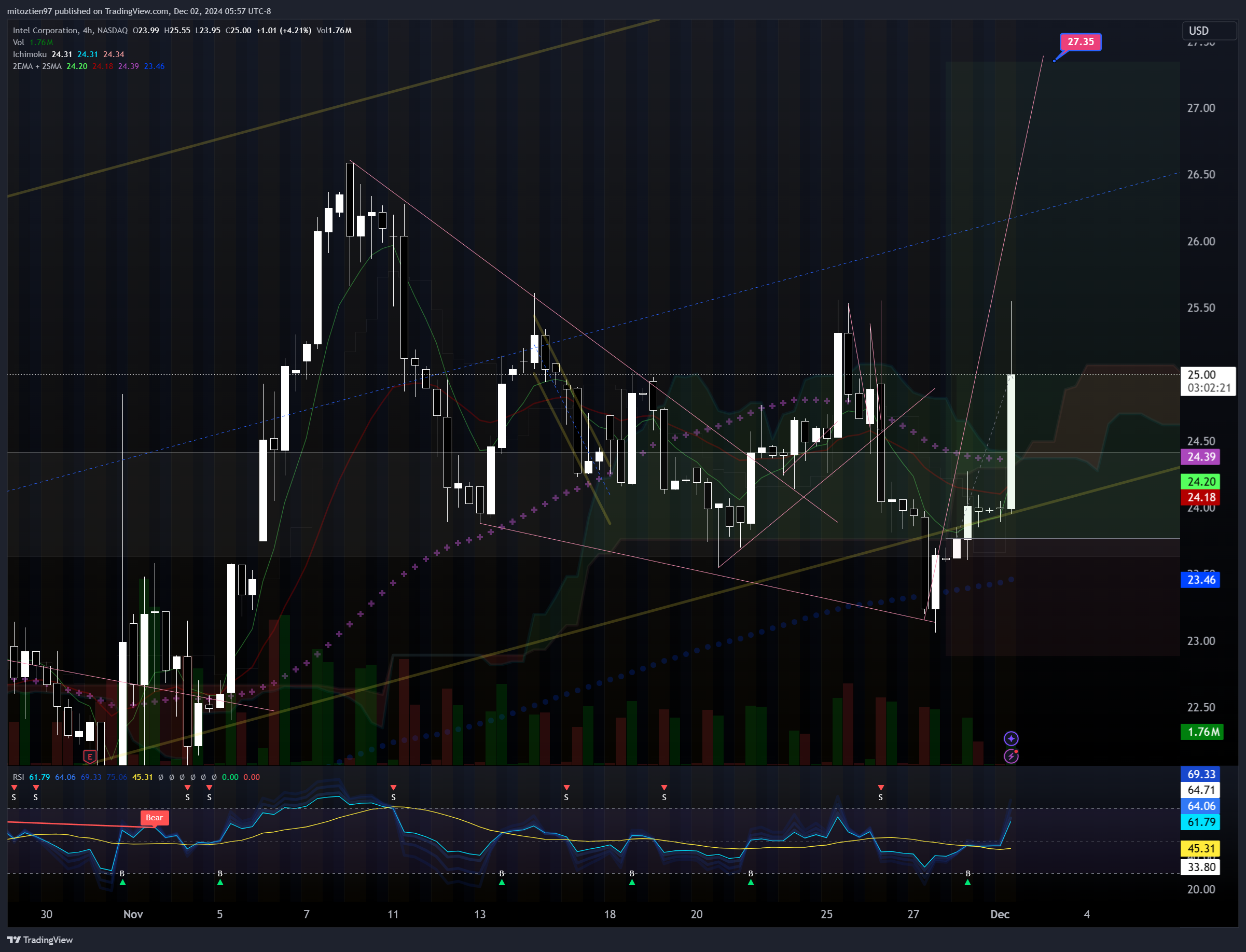
Task: Select the Ichimoku indicator legend
Action: pyautogui.click(x=30, y=54)
